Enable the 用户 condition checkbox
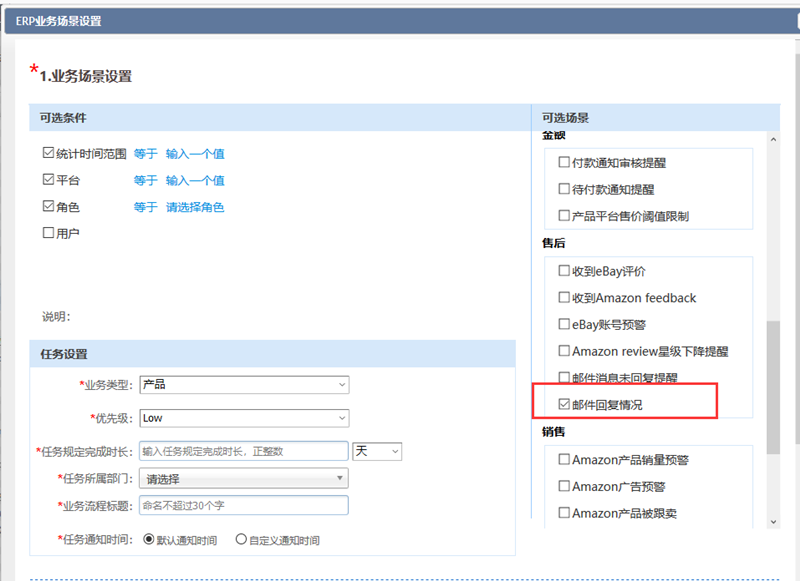The width and height of the screenshot is (800, 581). (x=48, y=233)
